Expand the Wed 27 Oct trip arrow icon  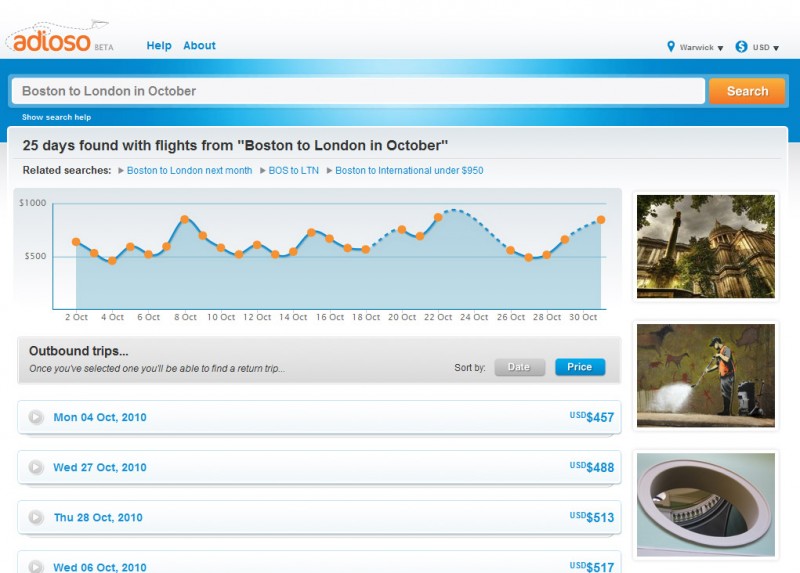click(36, 467)
